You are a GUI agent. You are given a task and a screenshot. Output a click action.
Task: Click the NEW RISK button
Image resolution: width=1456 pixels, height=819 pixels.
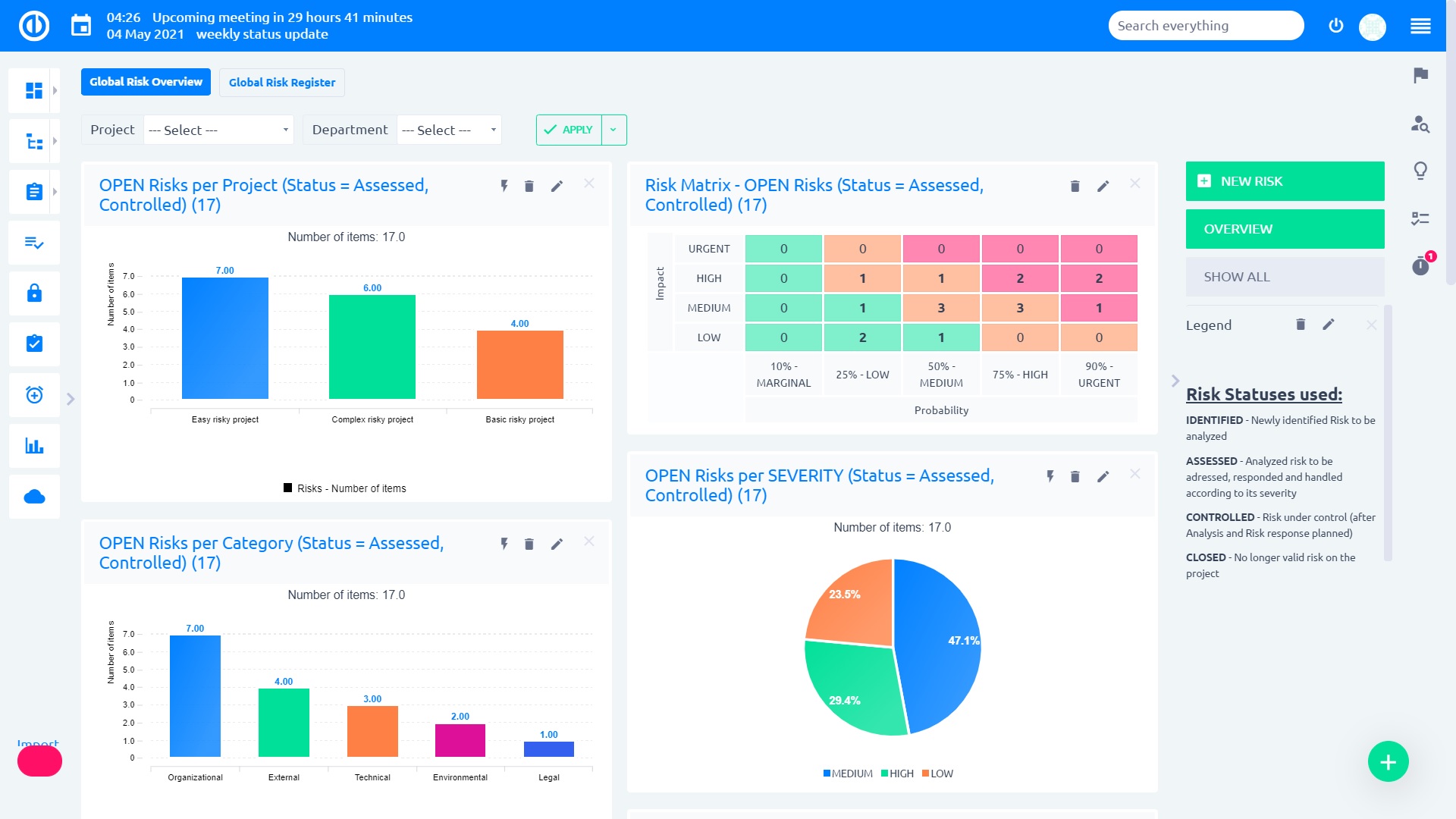click(1285, 180)
